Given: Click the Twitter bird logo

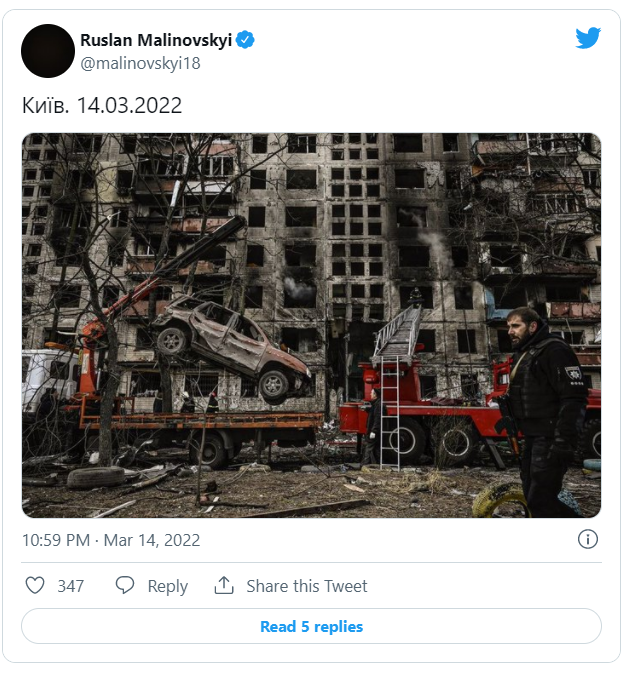Looking at the screenshot, I should tap(588, 39).
